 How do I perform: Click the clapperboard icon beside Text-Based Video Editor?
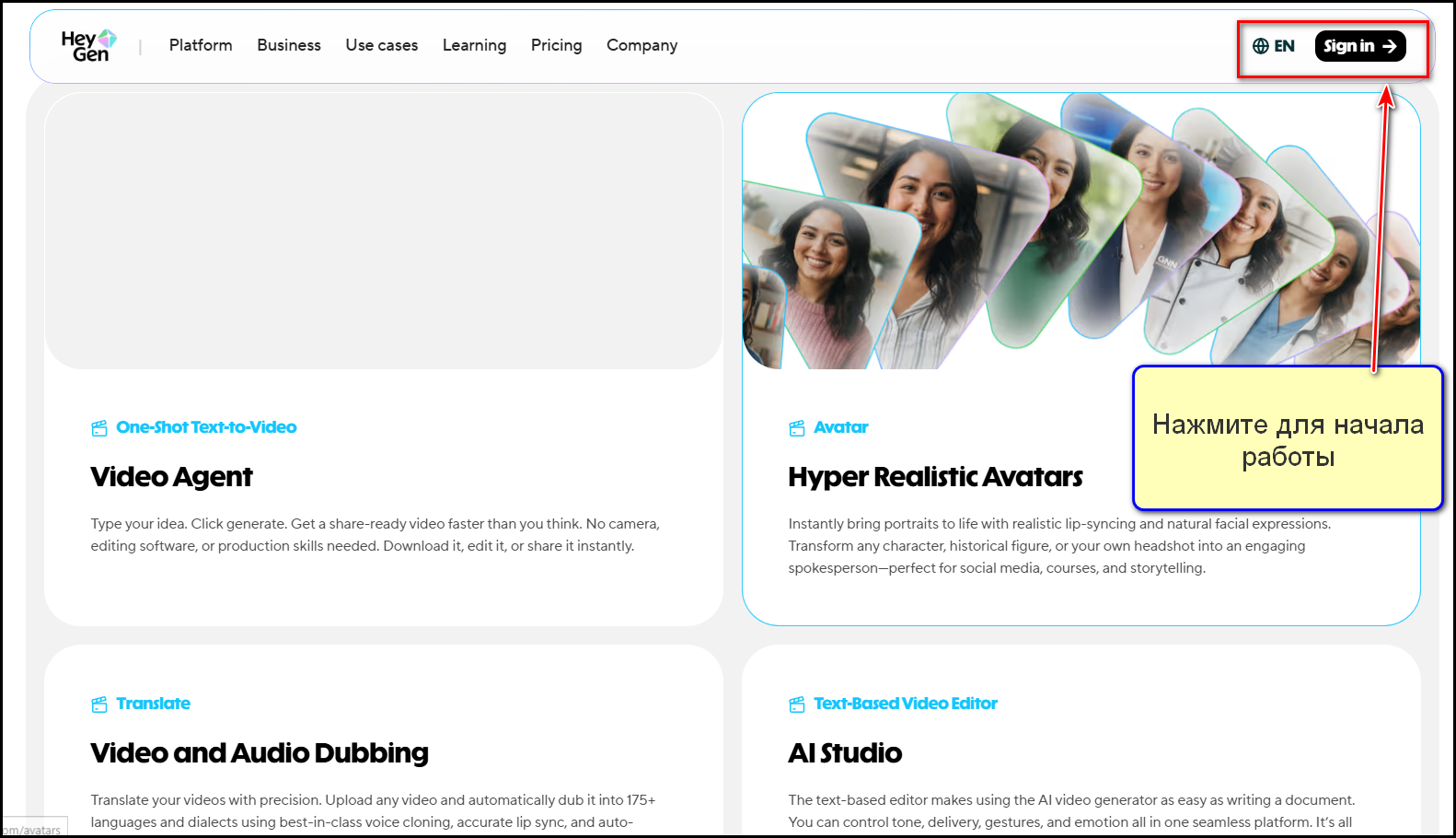click(797, 704)
